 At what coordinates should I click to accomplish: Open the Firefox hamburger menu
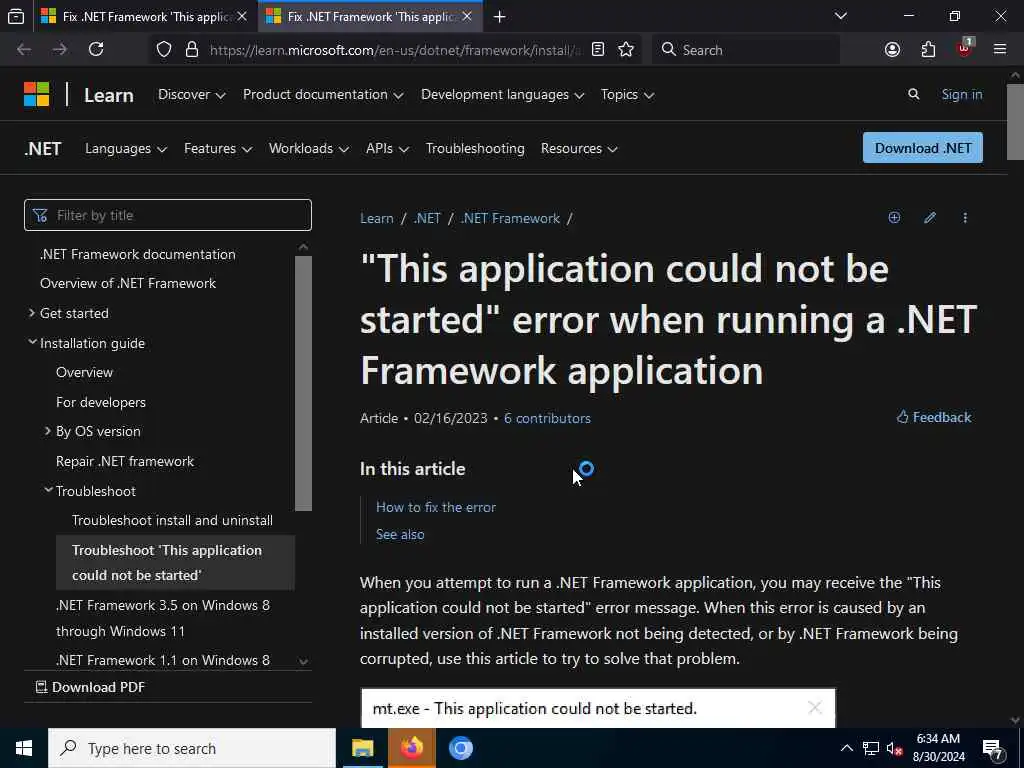tap(1000, 50)
